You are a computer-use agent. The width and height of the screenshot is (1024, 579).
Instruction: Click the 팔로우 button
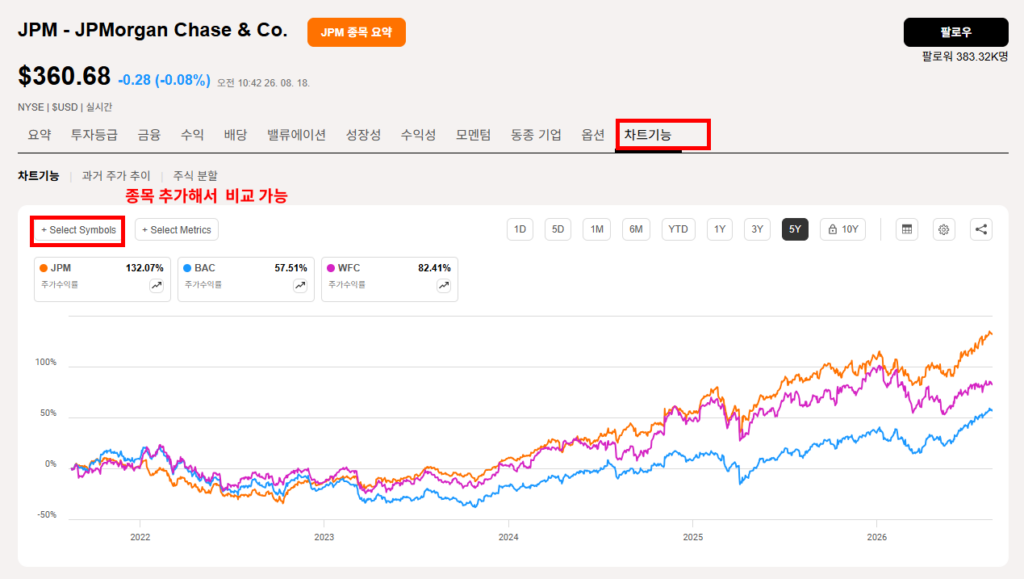click(955, 32)
